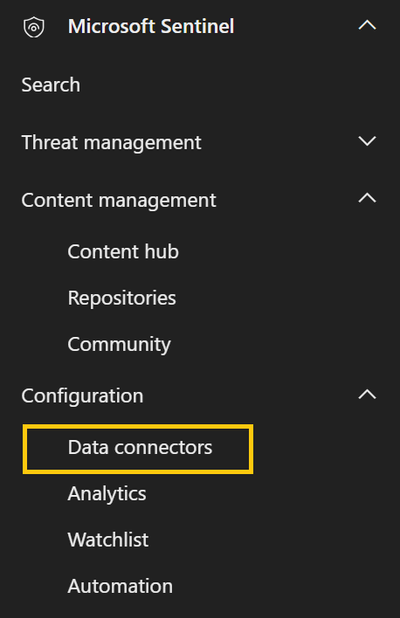Go to Repositories
Screen dimensions: 400x618
pos(122,298)
